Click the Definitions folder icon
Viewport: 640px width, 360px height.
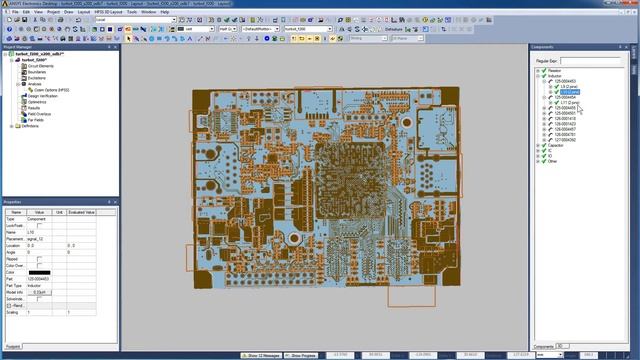point(18,126)
